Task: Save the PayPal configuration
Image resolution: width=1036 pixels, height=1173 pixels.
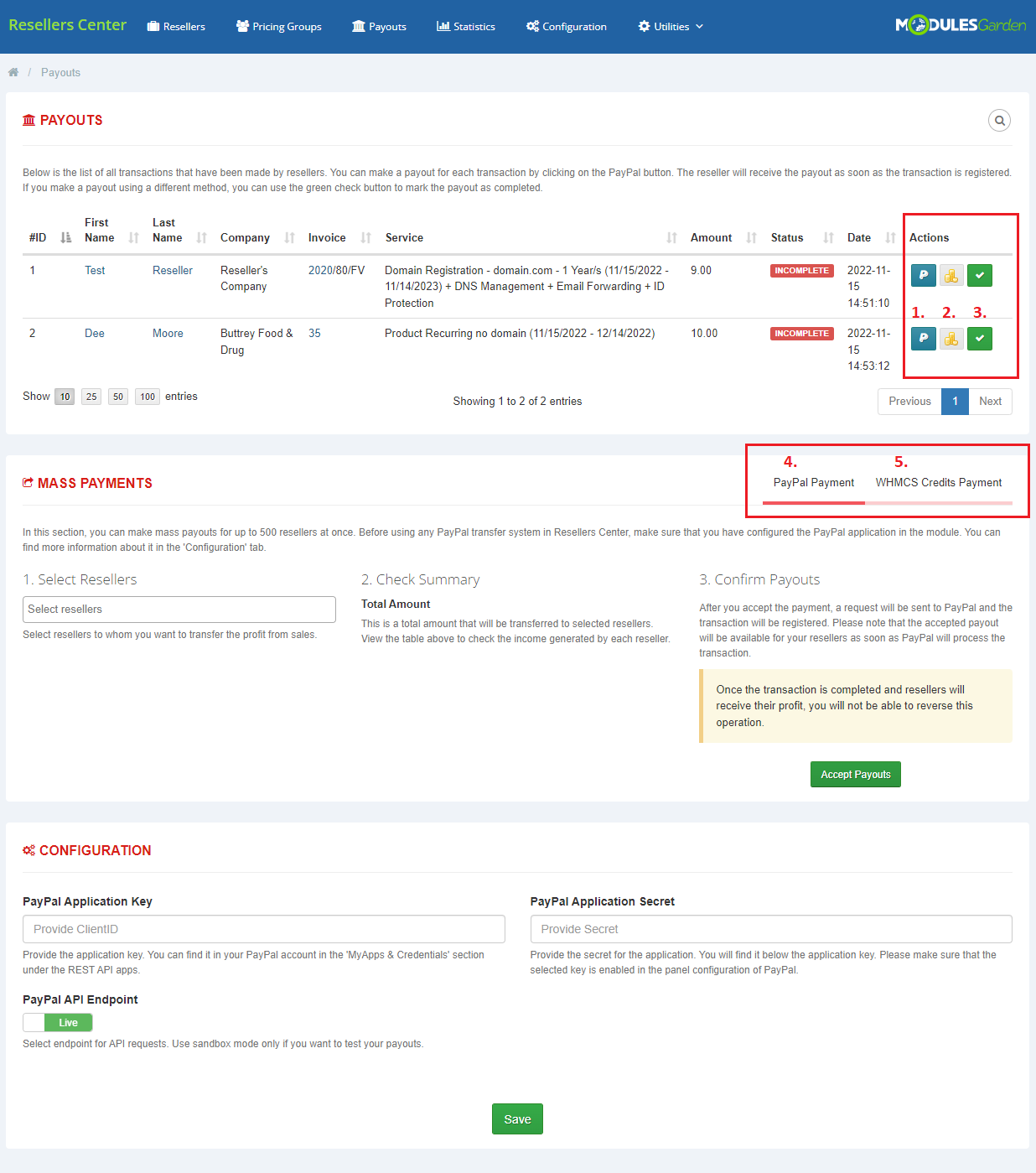Action: [x=517, y=1119]
